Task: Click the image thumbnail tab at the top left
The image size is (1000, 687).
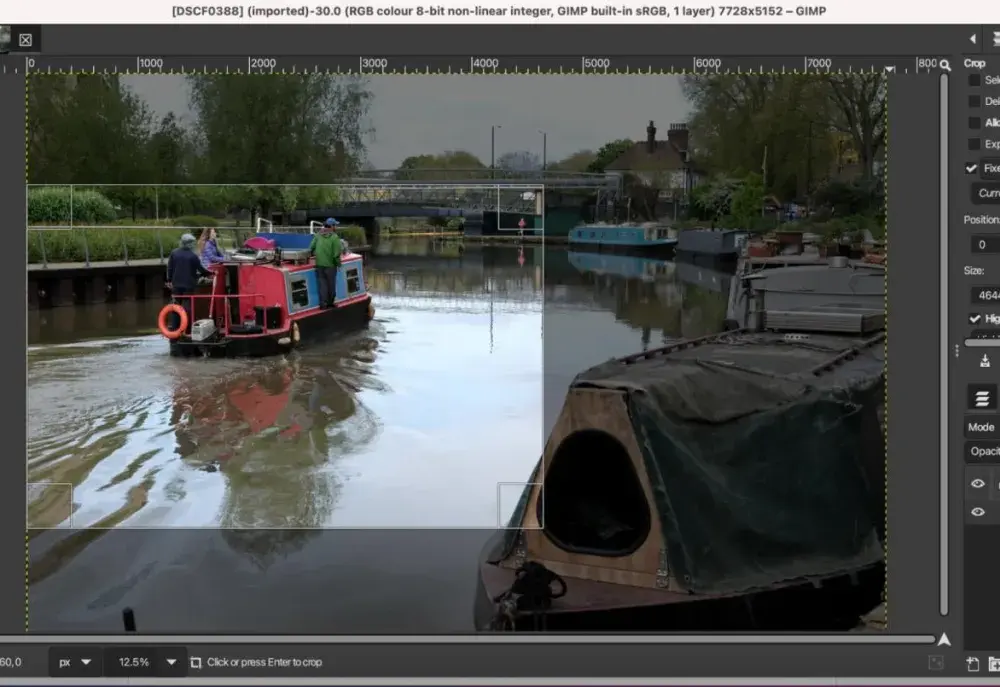Action: (5, 40)
